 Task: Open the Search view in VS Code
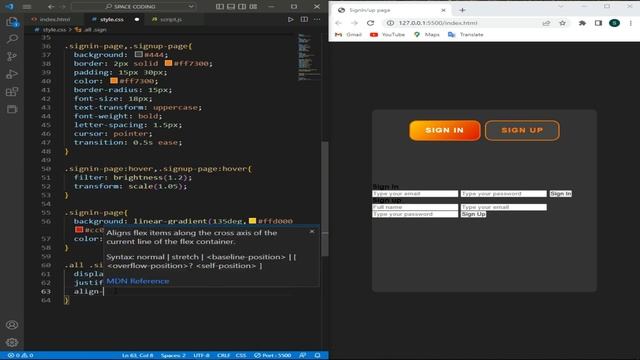(12, 39)
